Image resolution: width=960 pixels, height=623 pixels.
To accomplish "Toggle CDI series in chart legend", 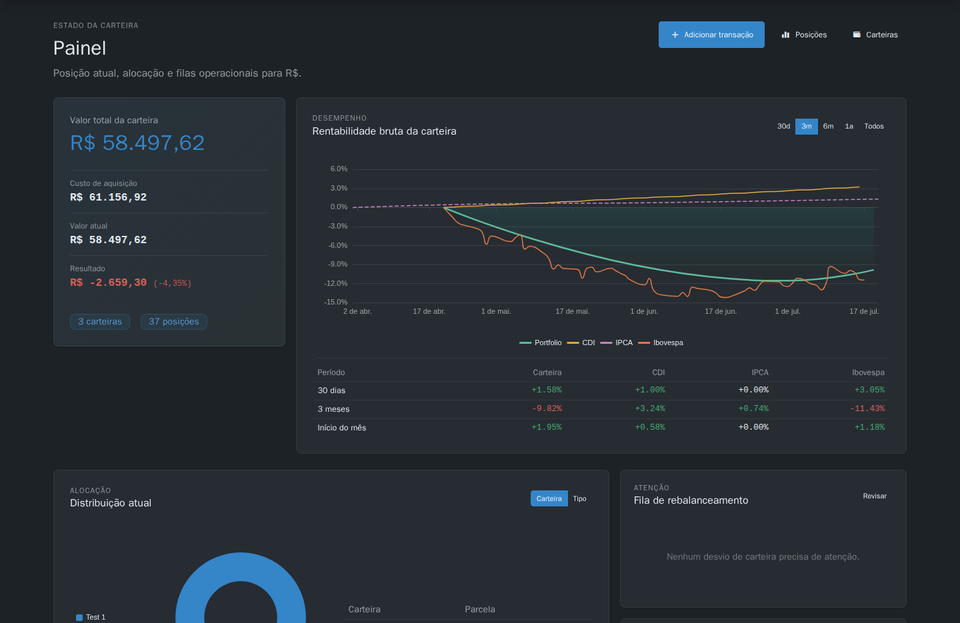I will [581, 343].
